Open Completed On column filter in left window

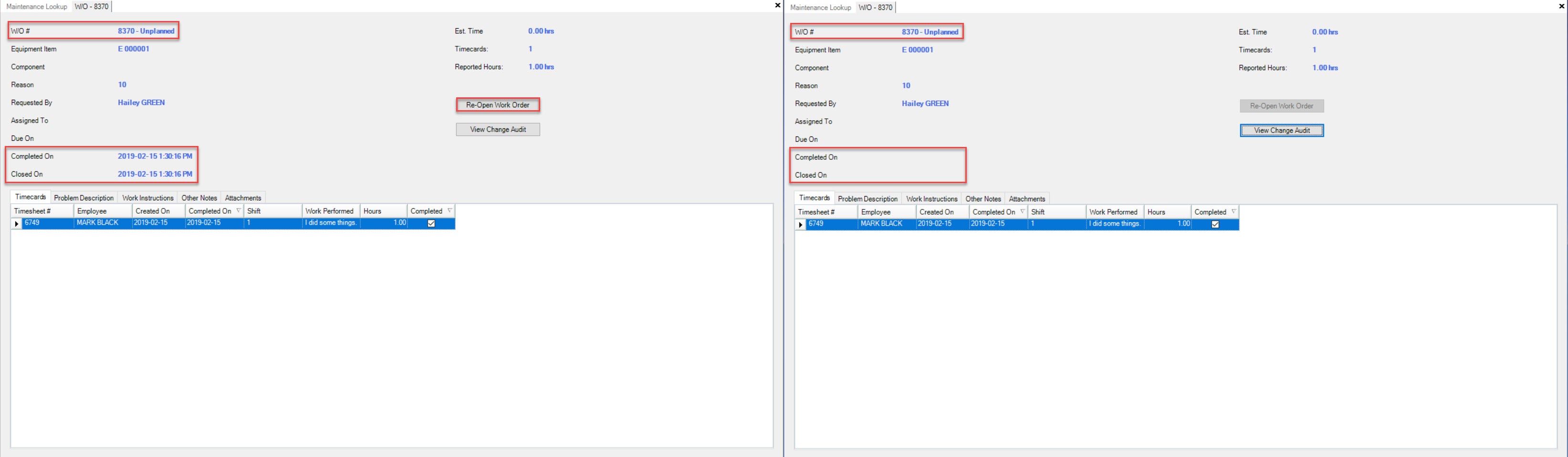tap(239, 211)
